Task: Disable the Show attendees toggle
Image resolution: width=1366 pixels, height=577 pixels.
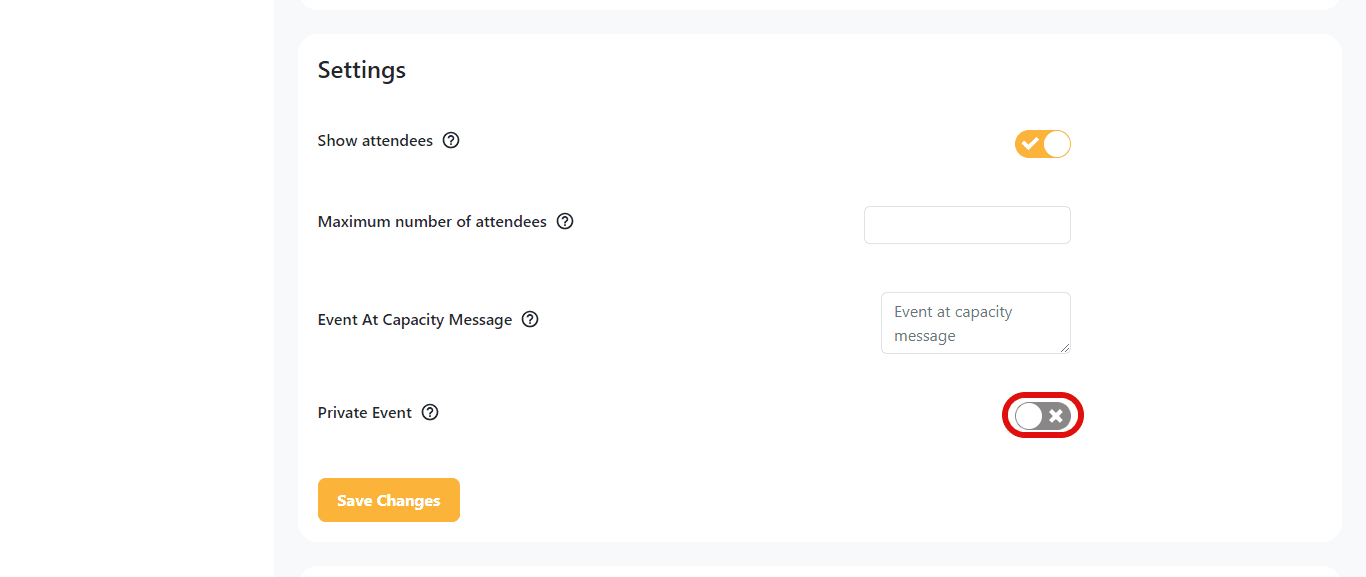Action: click(1043, 144)
